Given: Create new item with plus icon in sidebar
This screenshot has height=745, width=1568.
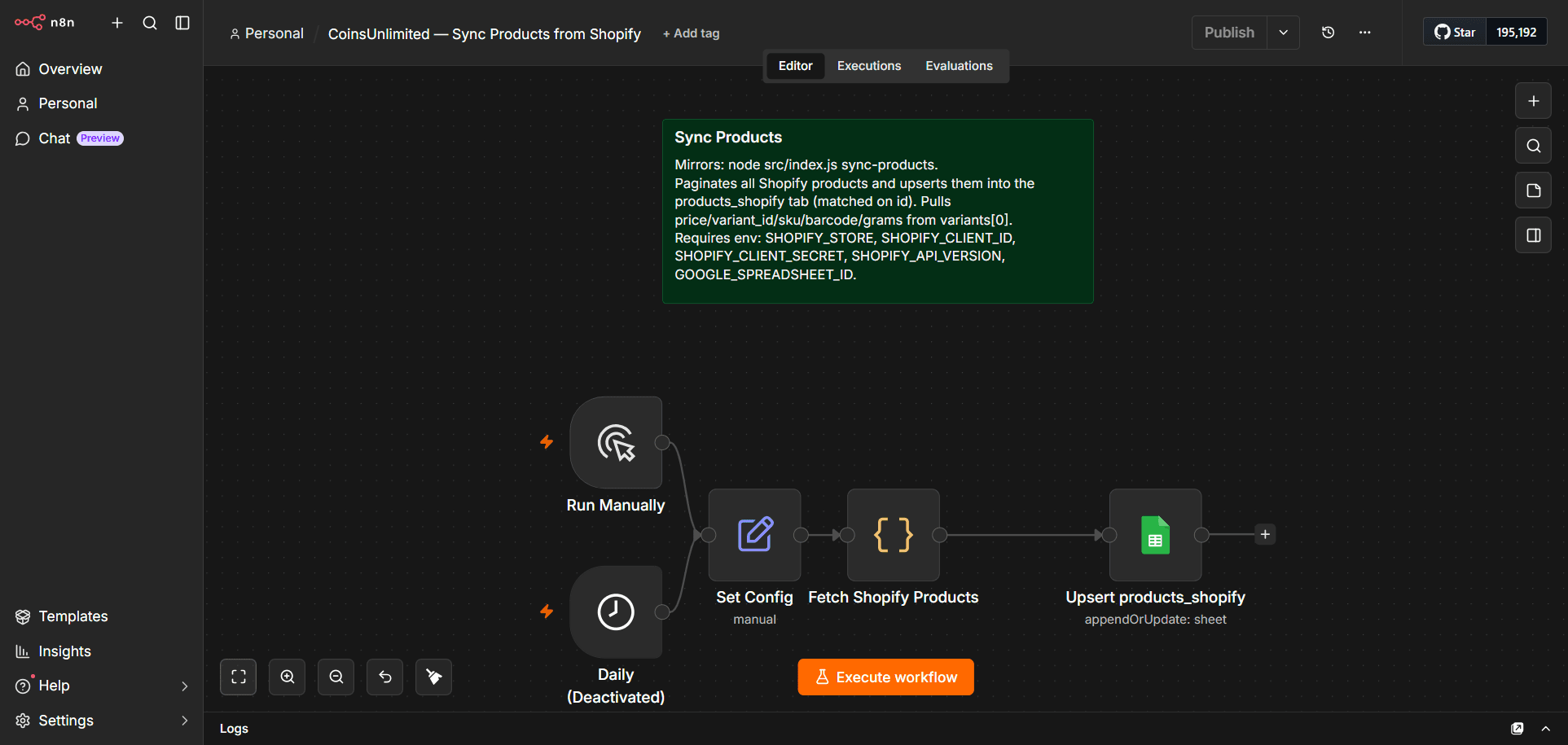Looking at the screenshot, I should pyautogui.click(x=117, y=23).
